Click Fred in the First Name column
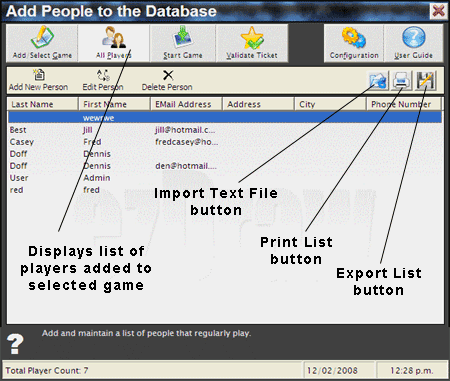Screen dimensions: 450x381 click(x=92, y=142)
